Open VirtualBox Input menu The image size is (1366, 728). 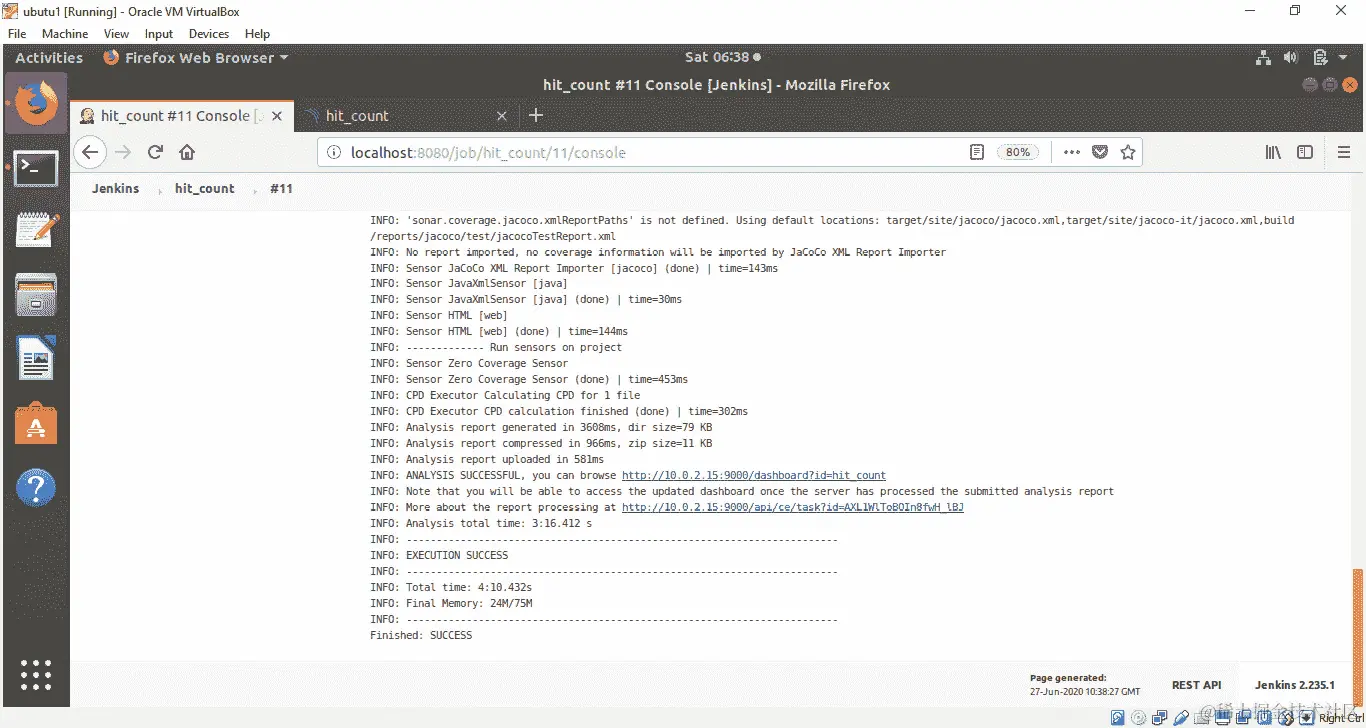pos(159,34)
